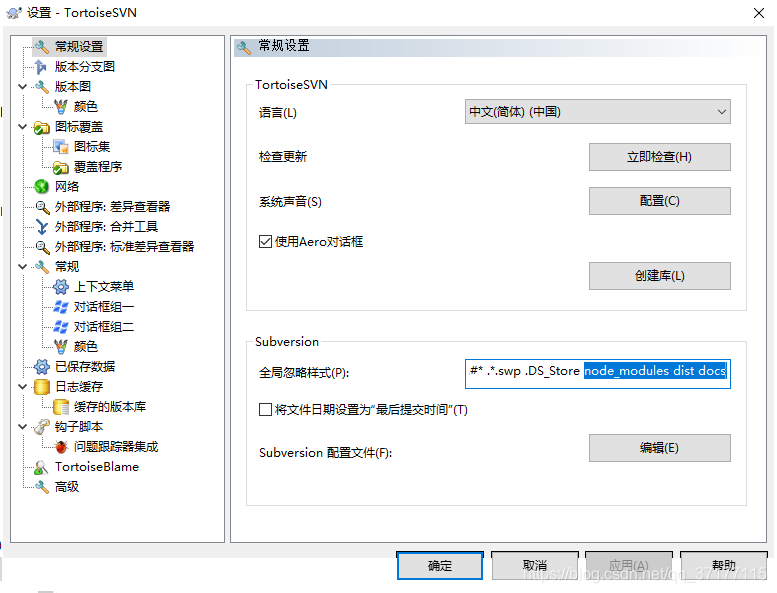Open 上下文菜单 settings
This screenshot has height=593, width=777.
104,287
